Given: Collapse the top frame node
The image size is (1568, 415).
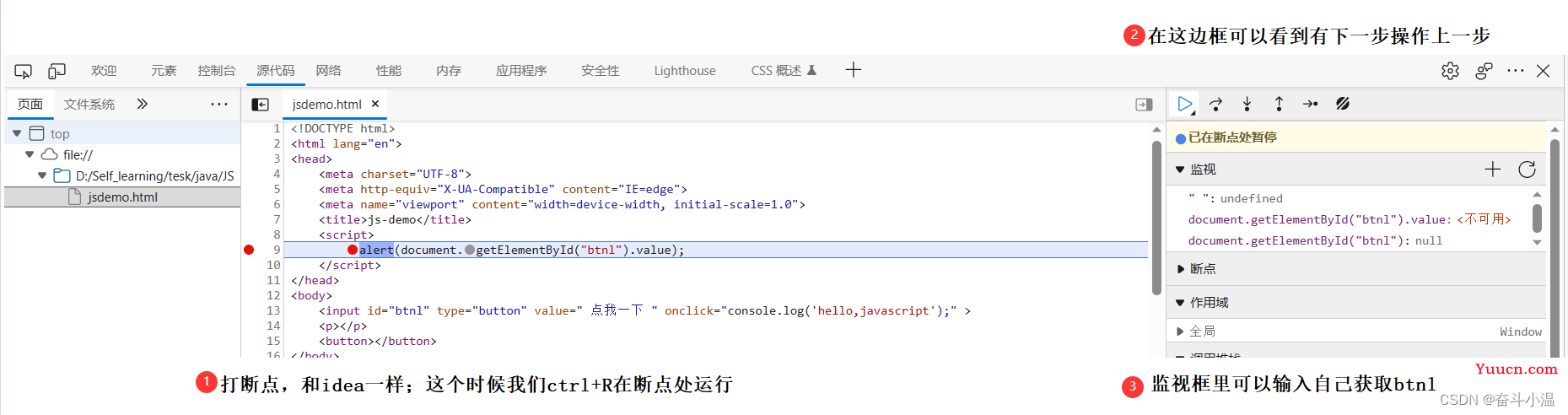Looking at the screenshot, I should pos(17,133).
